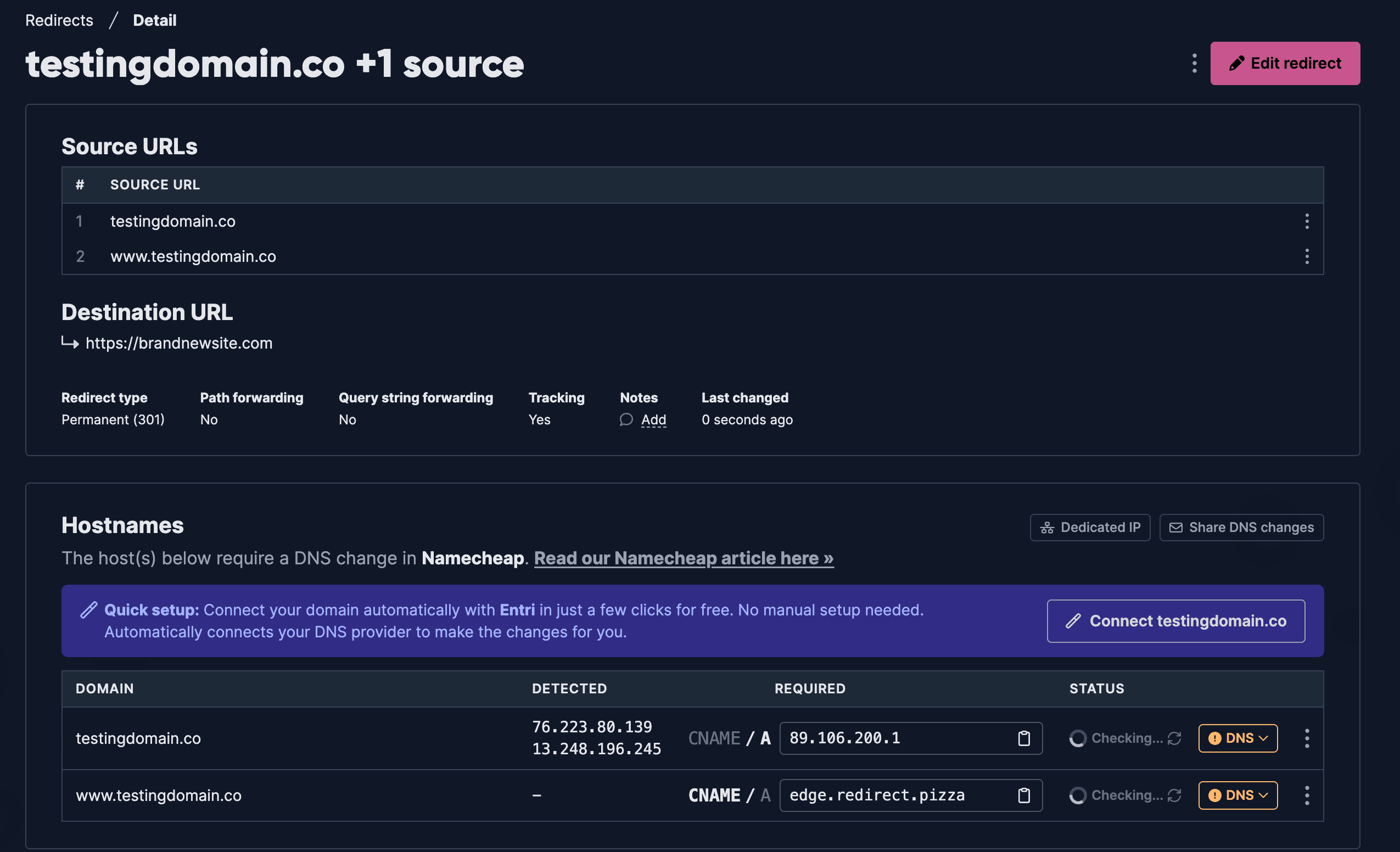1400x852 pixels.
Task: Click detected IP 13.248.196.245
Action: click(x=597, y=749)
